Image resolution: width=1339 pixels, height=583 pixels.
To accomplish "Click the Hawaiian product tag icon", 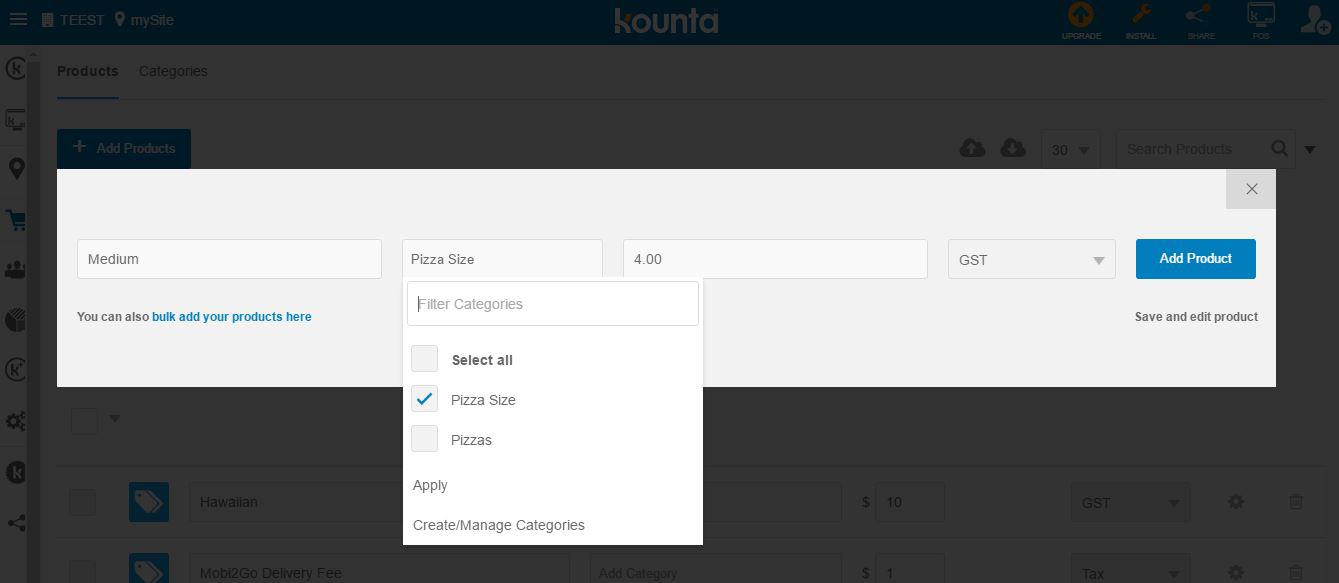I will pyautogui.click(x=149, y=502).
